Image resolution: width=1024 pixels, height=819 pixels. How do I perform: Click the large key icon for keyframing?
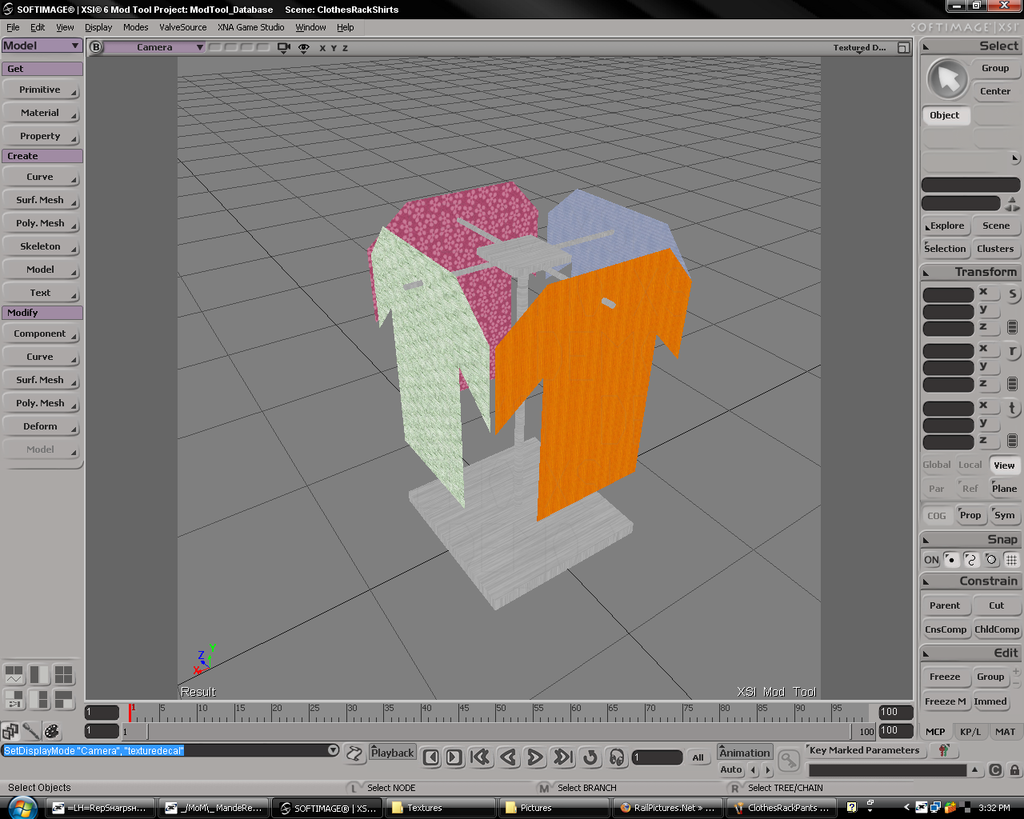(x=790, y=760)
